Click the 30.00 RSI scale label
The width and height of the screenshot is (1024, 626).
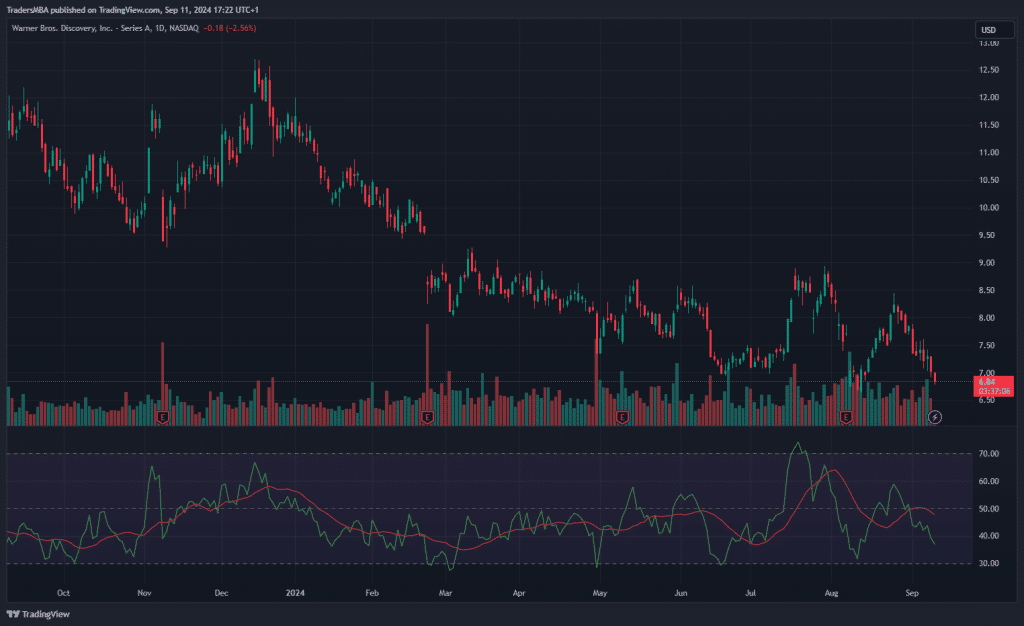989,564
